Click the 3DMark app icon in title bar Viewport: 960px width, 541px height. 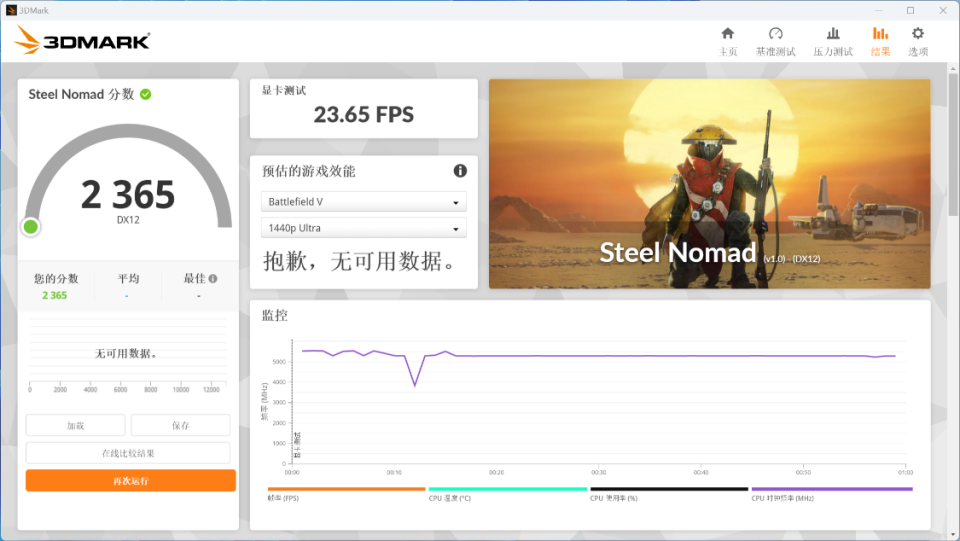pos(11,10)
